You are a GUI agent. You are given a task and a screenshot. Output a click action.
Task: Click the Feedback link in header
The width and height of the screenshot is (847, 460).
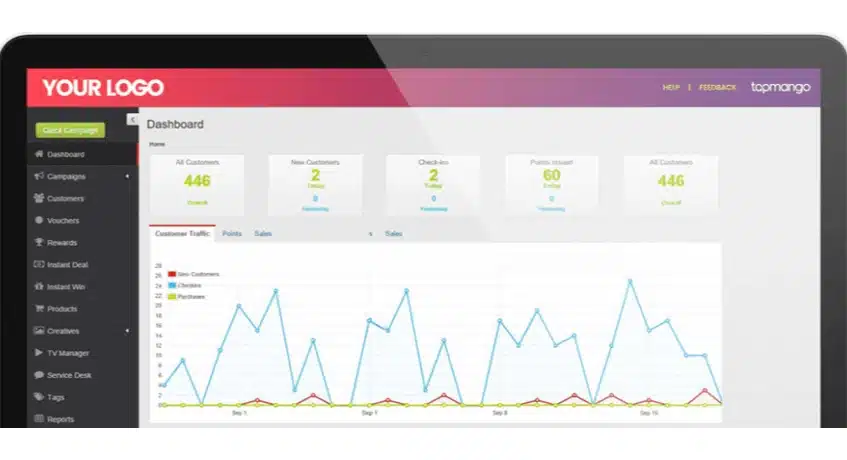click(717, 88)
